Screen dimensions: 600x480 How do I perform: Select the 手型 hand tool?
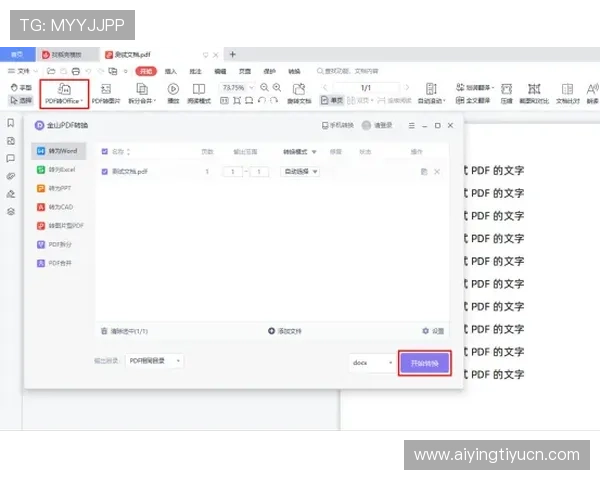[21, 87]
